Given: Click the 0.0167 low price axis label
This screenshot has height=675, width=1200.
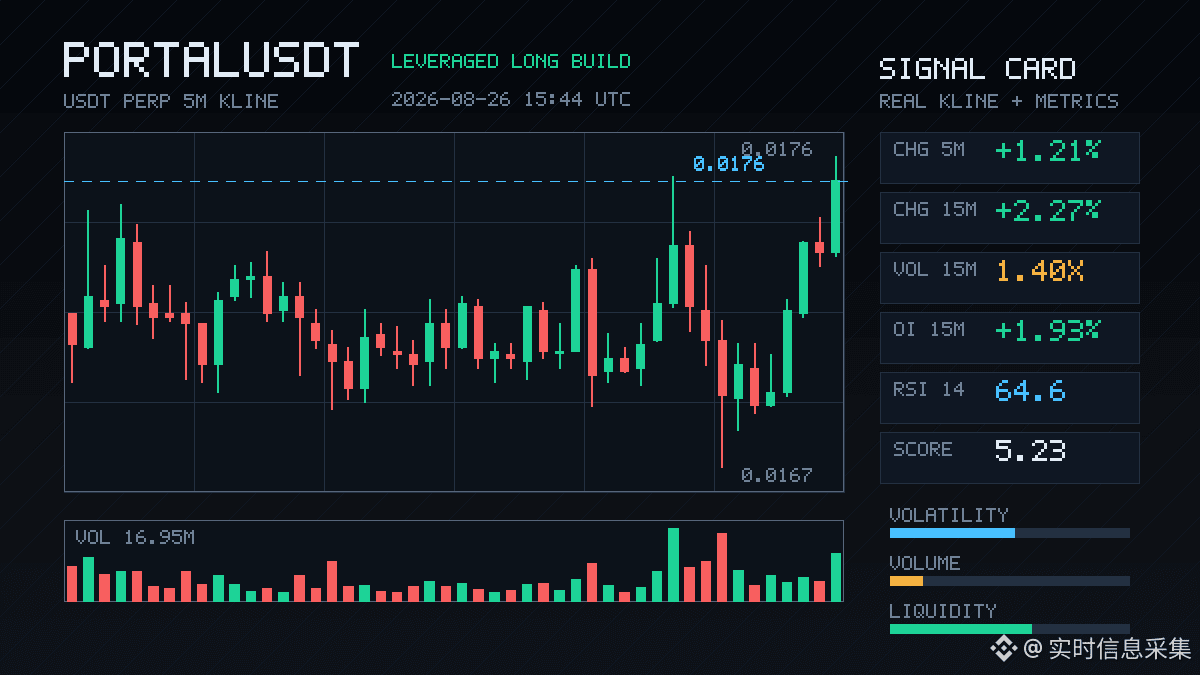Looking at the screenshot, I should coord(777,475).
